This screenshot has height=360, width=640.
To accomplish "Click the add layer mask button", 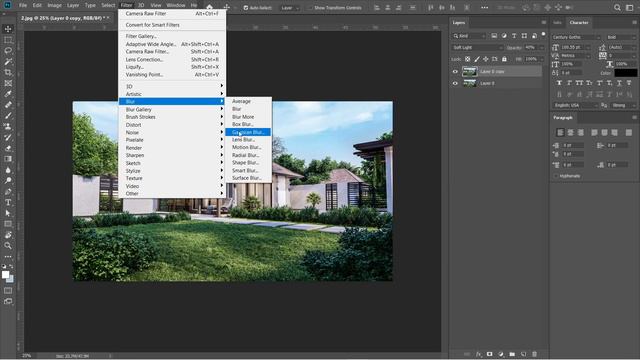I will click(x=489, y=354).
